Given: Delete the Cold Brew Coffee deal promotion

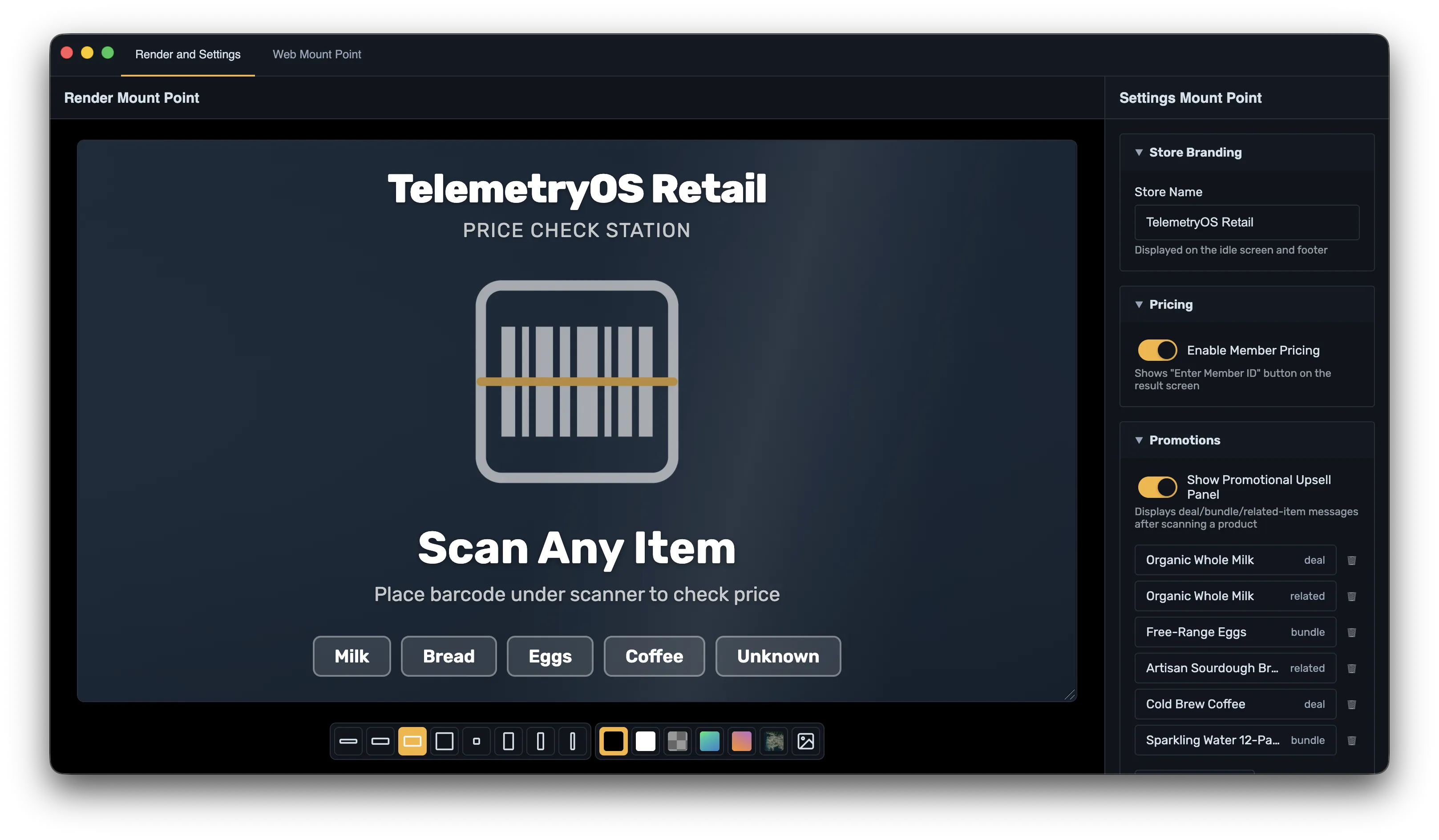Looking at the screenshot, I should [1352, 704].
